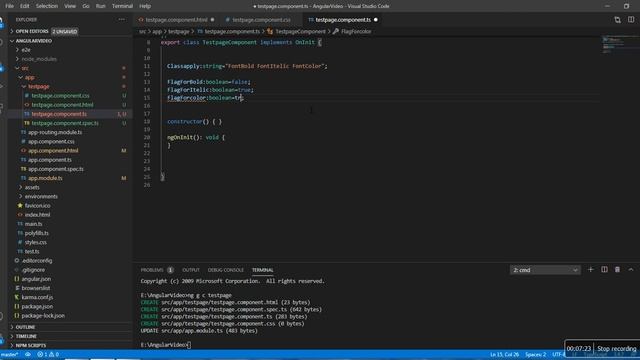Switch to the DEBUG CONSOLE tab
The image size is (640, 360).
tap(225, 270)
